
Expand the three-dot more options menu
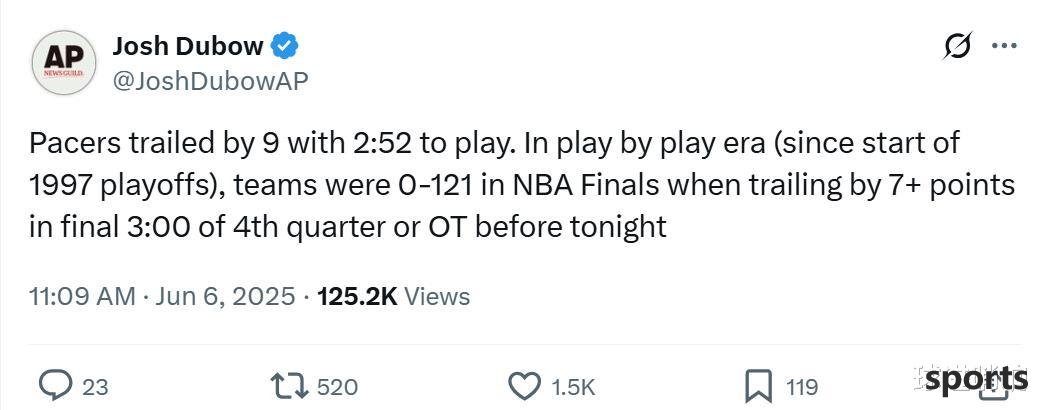(1004, 46)
